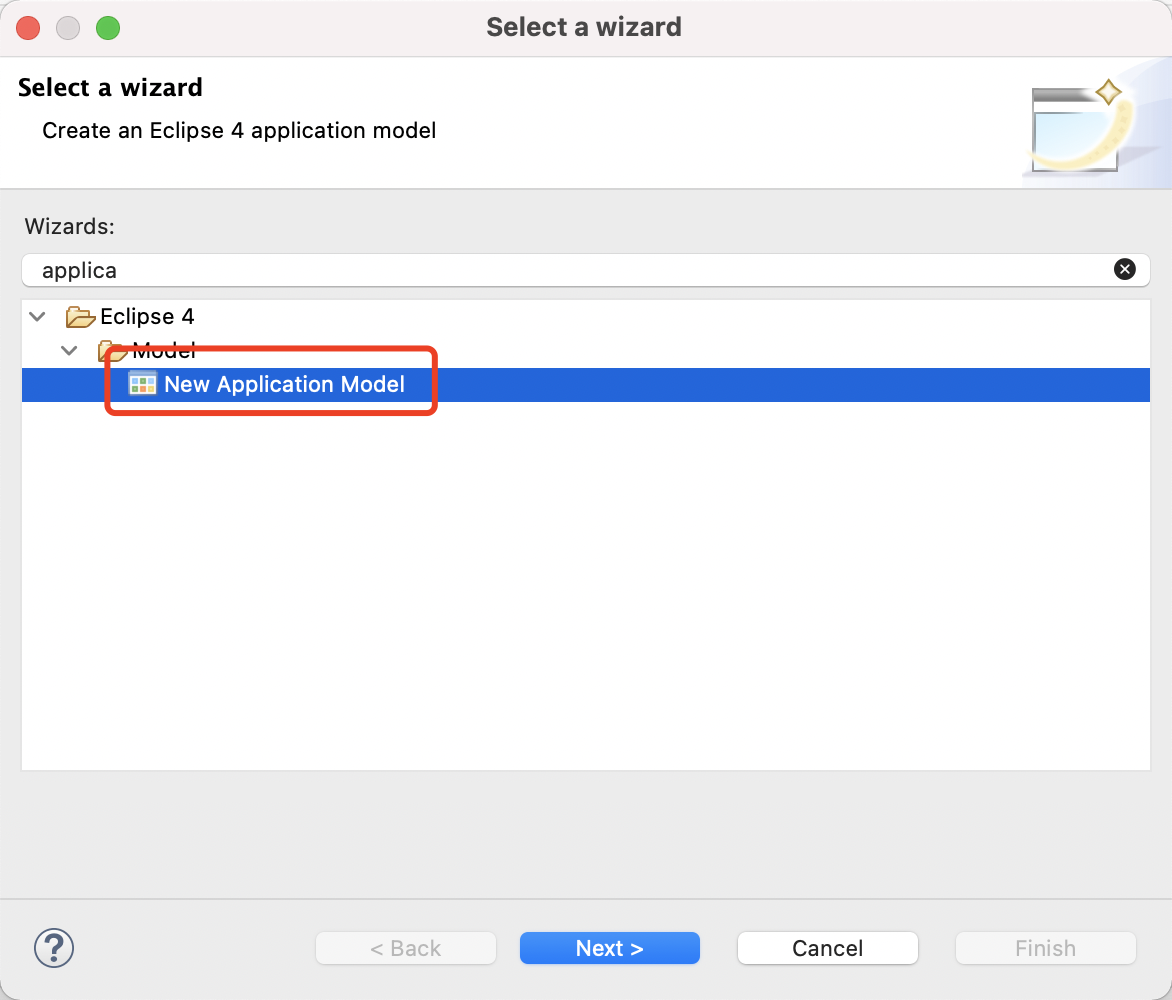The image size is (1172, 1000).
Task: Click the wizard banner image with star
Action: (1096, 124)
